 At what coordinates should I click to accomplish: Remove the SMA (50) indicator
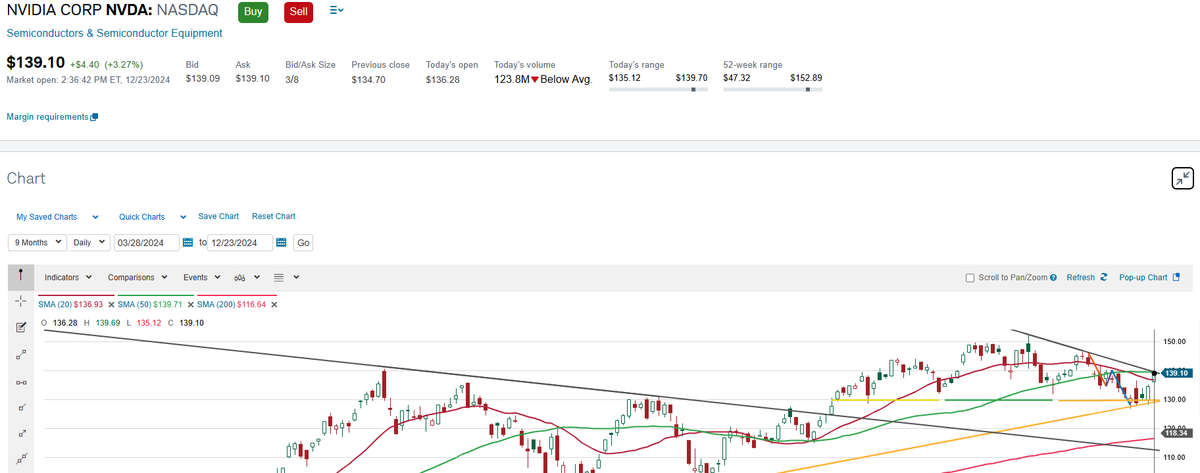(x=191, y=304)
